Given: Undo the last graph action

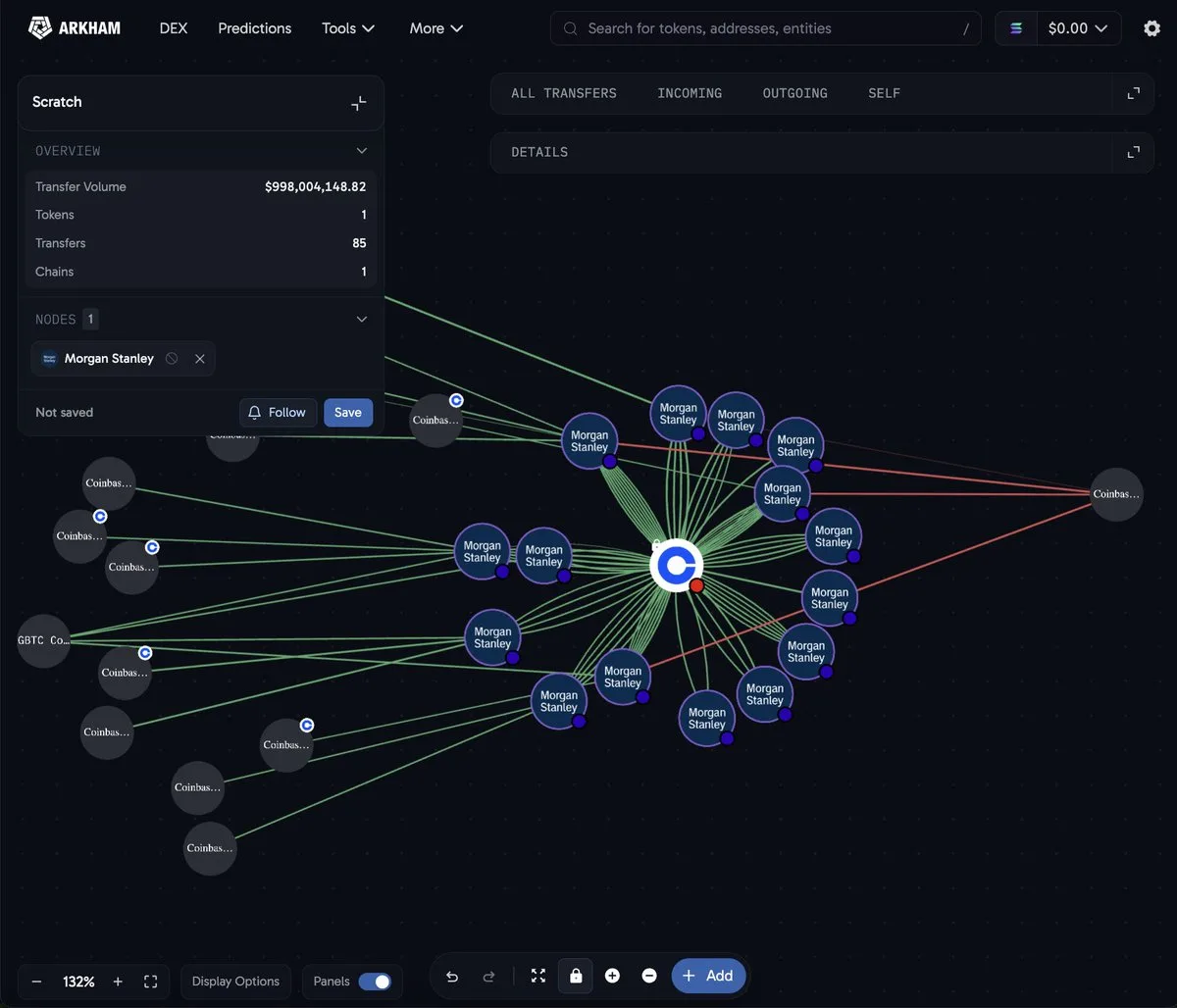Looking at the screenshot, I should (452, 976).
